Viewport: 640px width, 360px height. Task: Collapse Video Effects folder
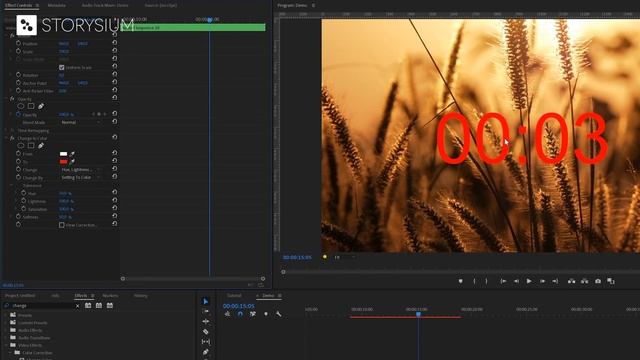(x=6, y=345)
